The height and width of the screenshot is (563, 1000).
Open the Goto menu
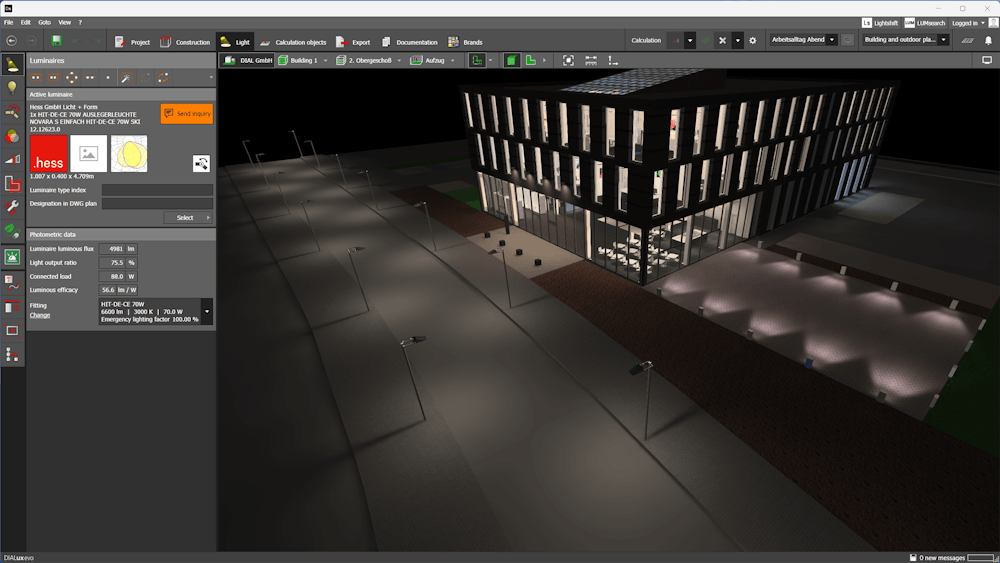[x=44, y=22]
